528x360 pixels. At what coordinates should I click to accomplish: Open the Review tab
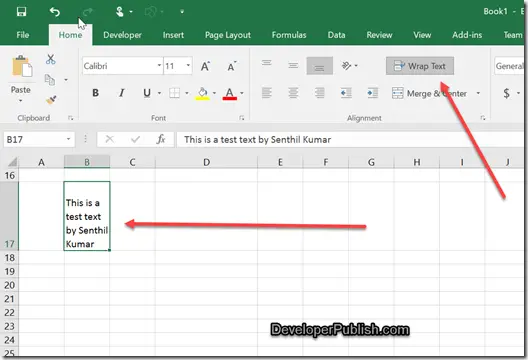379,35
